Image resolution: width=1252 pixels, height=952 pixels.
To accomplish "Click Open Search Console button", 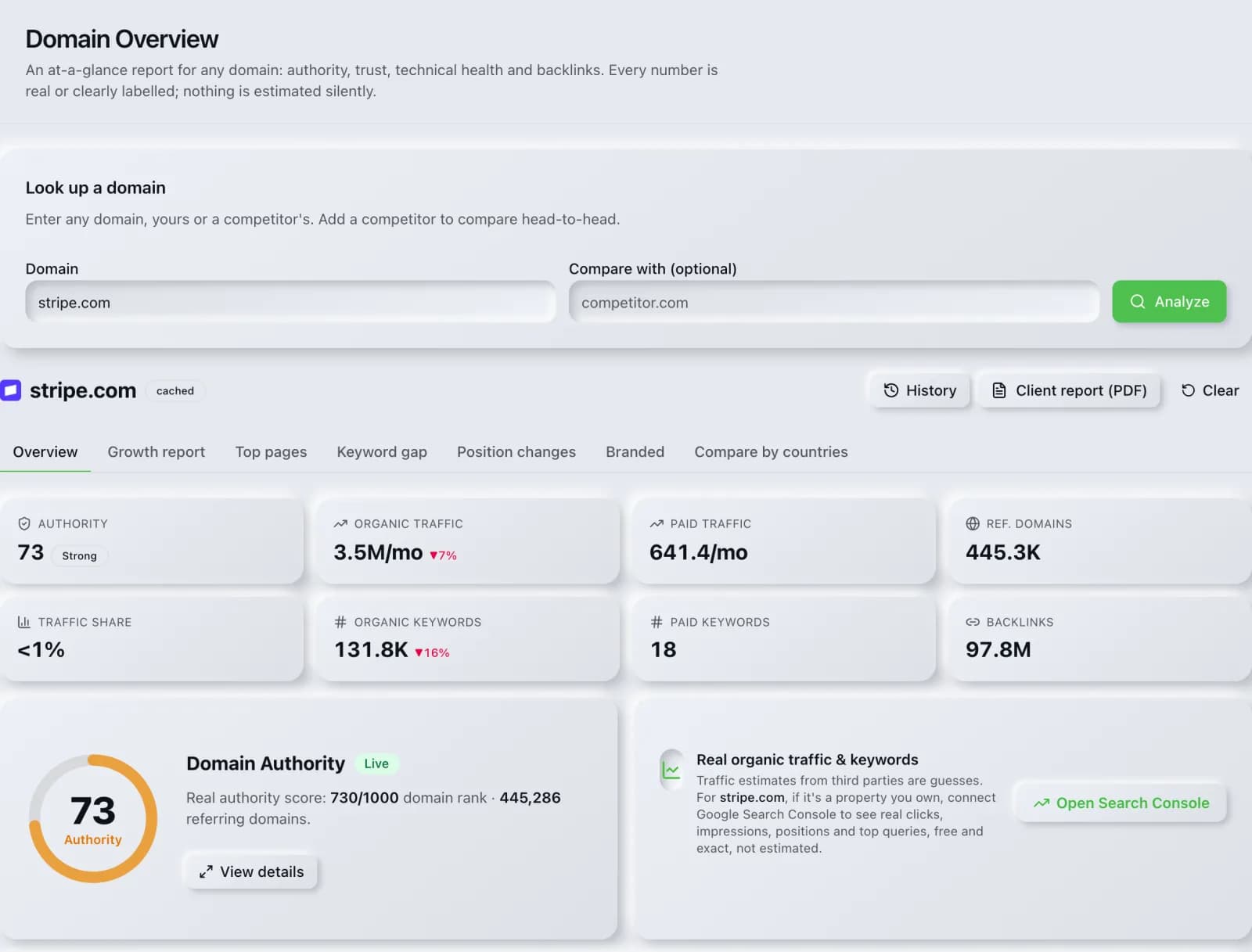I will tap(1121, 803).
